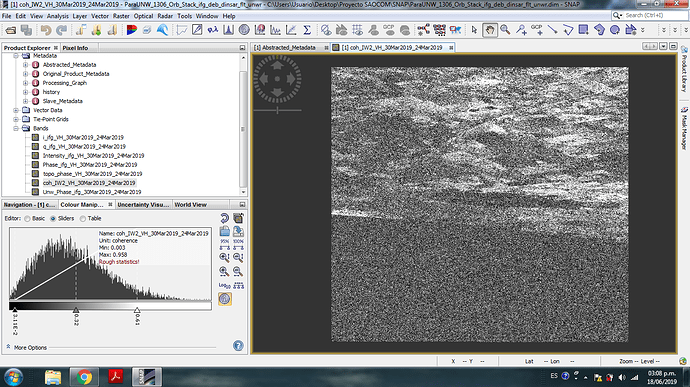
Task: Click the Redo arrow in toolbar
Action: point(62,30)
